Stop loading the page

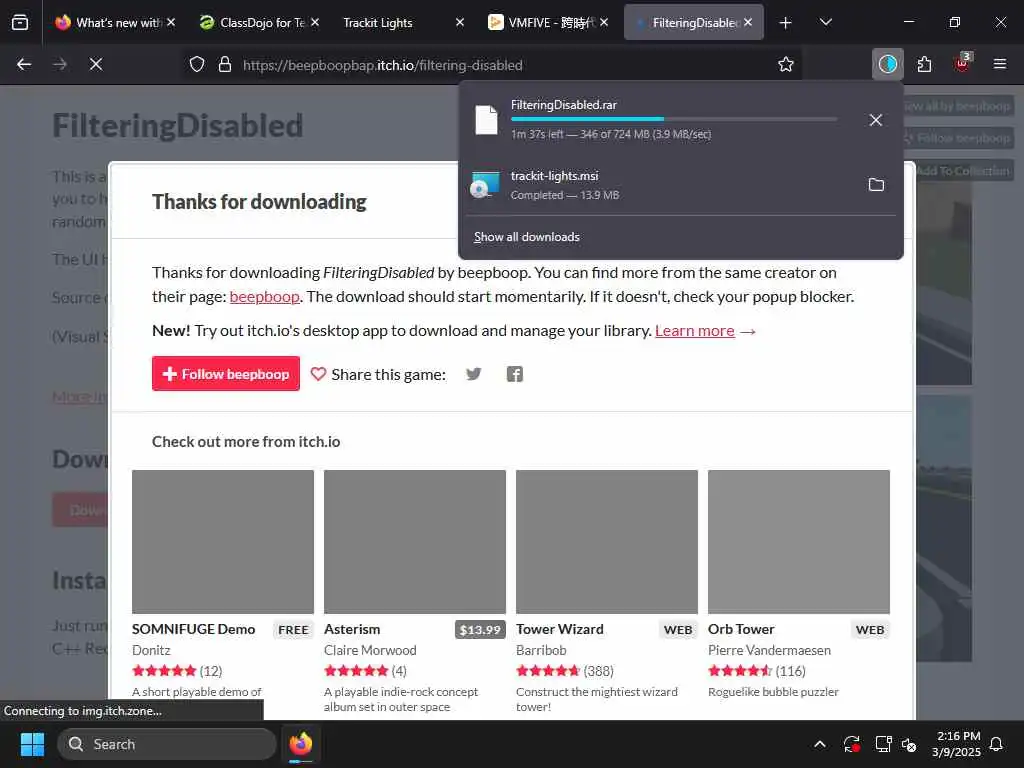pyautogui.click(x=95, y=64)
